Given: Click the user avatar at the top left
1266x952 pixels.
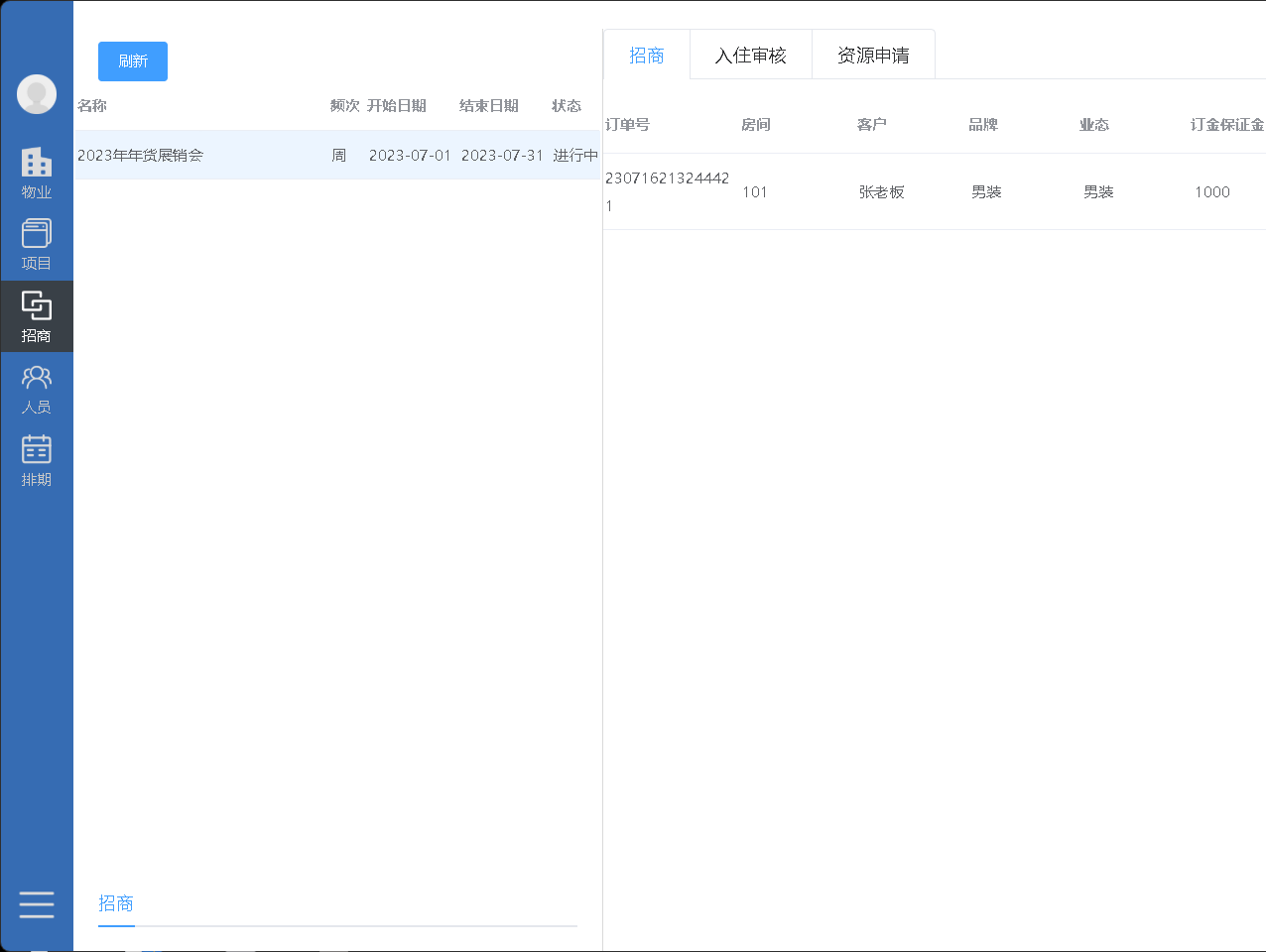Looking at the screenshot, I should (37, 95).
